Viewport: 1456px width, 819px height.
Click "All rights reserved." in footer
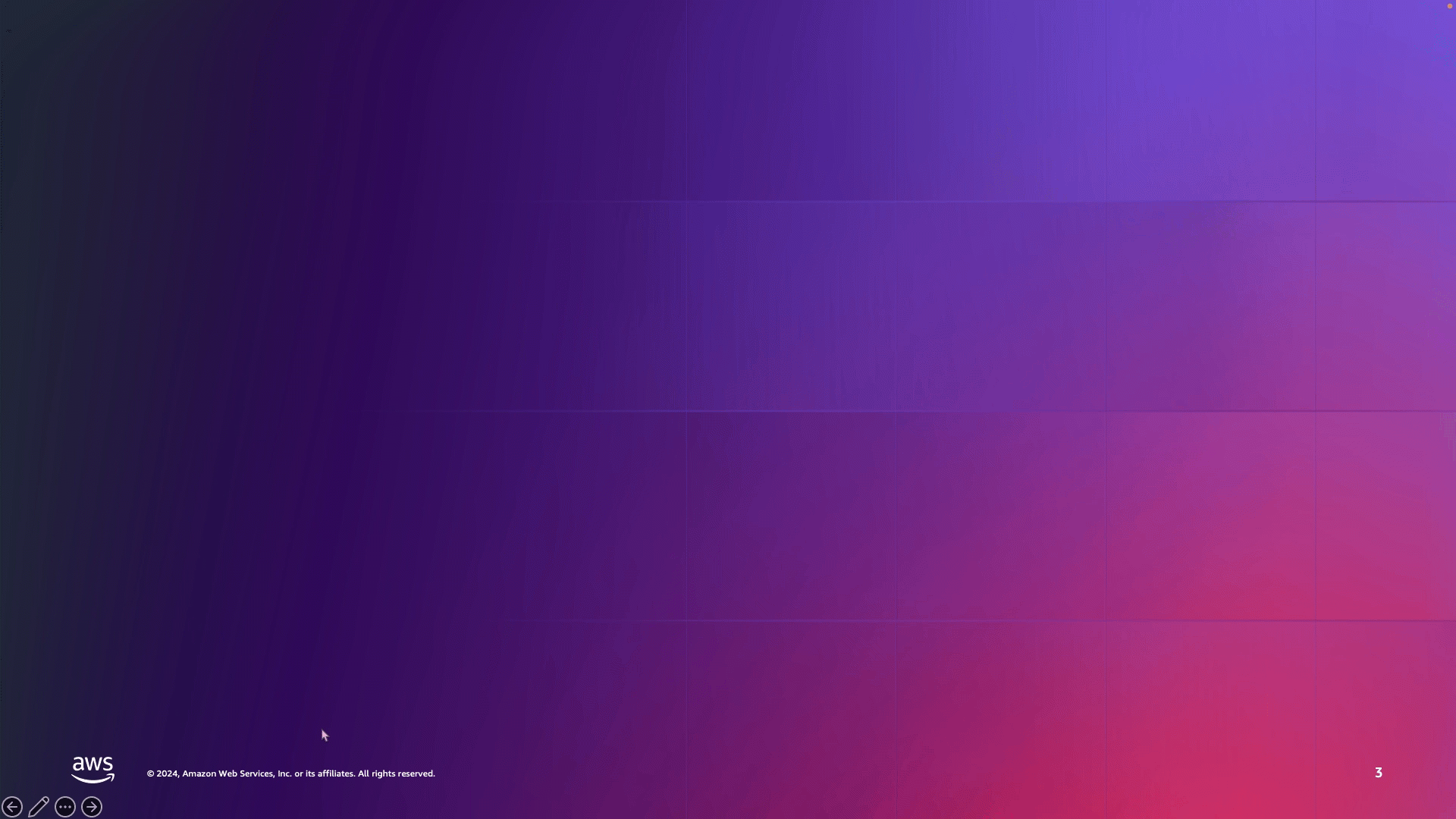pyautogui.click(x=396, y=773)
